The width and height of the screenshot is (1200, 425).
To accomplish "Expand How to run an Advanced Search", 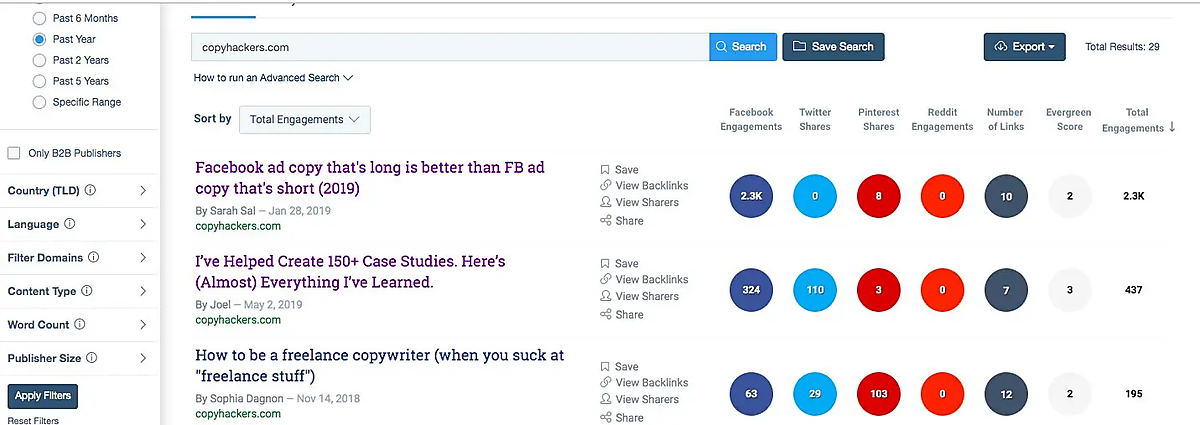I will click(273, 77).
